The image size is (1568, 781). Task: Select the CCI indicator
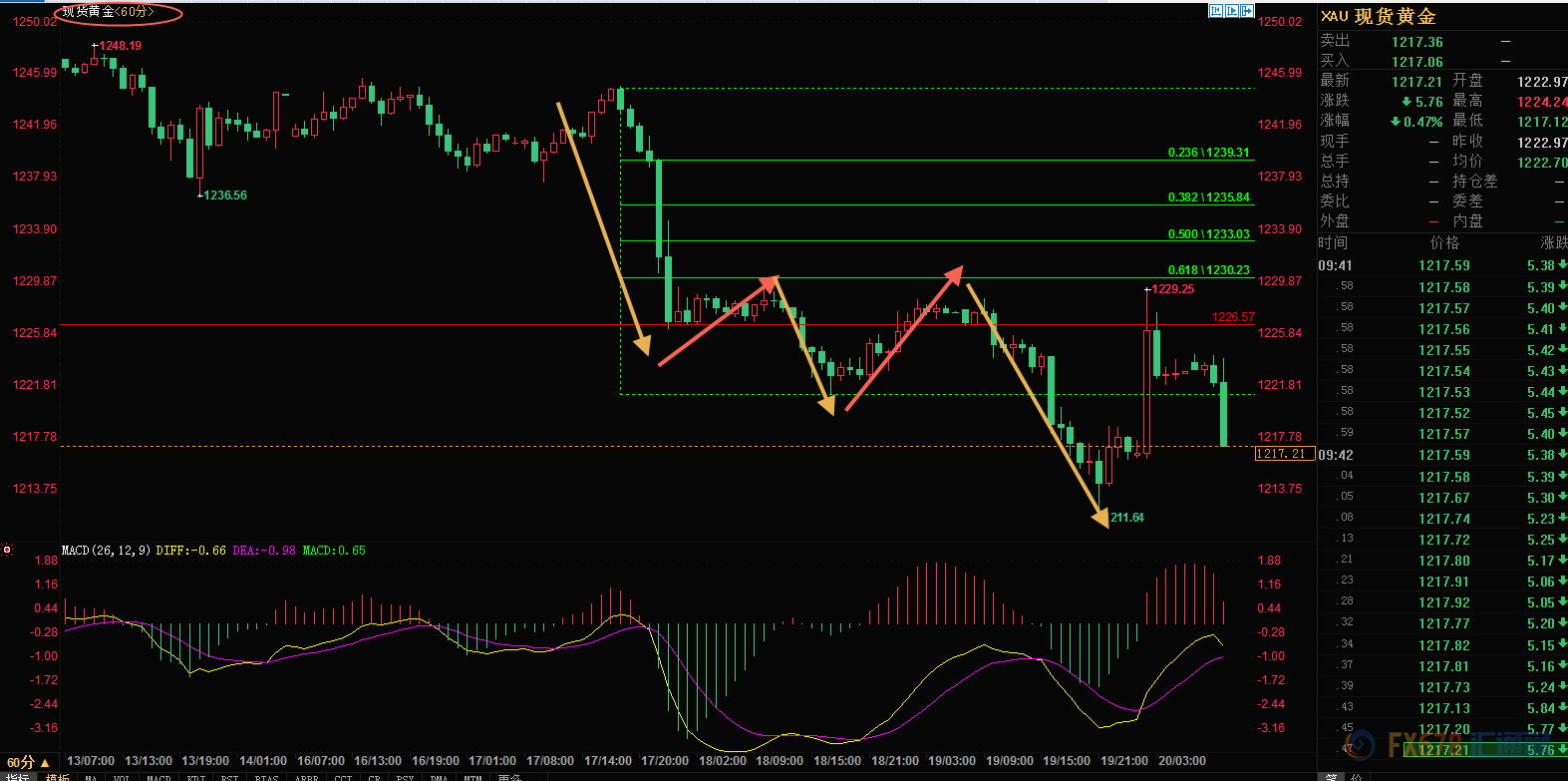(x=343, y=778)
